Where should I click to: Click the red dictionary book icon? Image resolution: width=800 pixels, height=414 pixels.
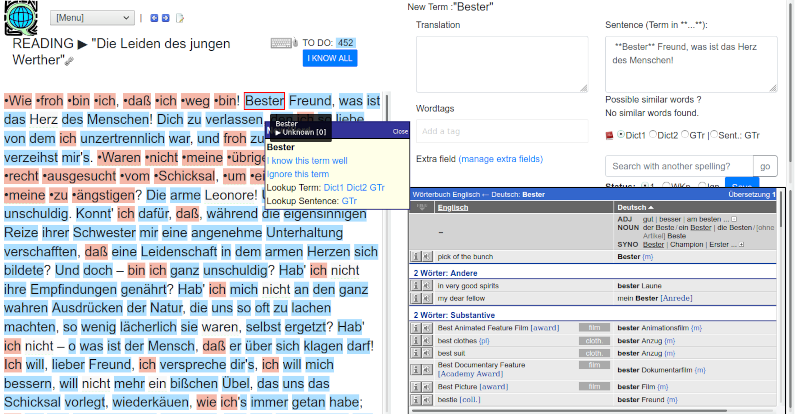pyautogui.click(x=609, y=136)
